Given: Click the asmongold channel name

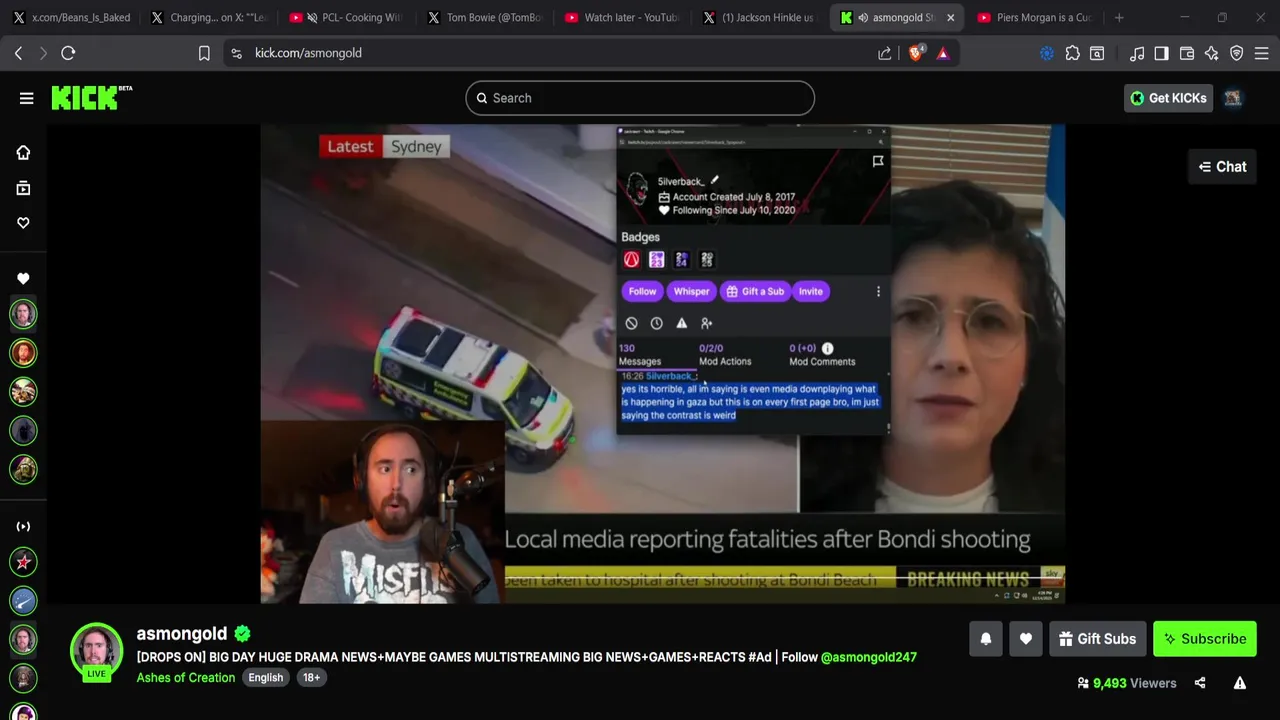Looking at the screenshot, I should [182, 633].
